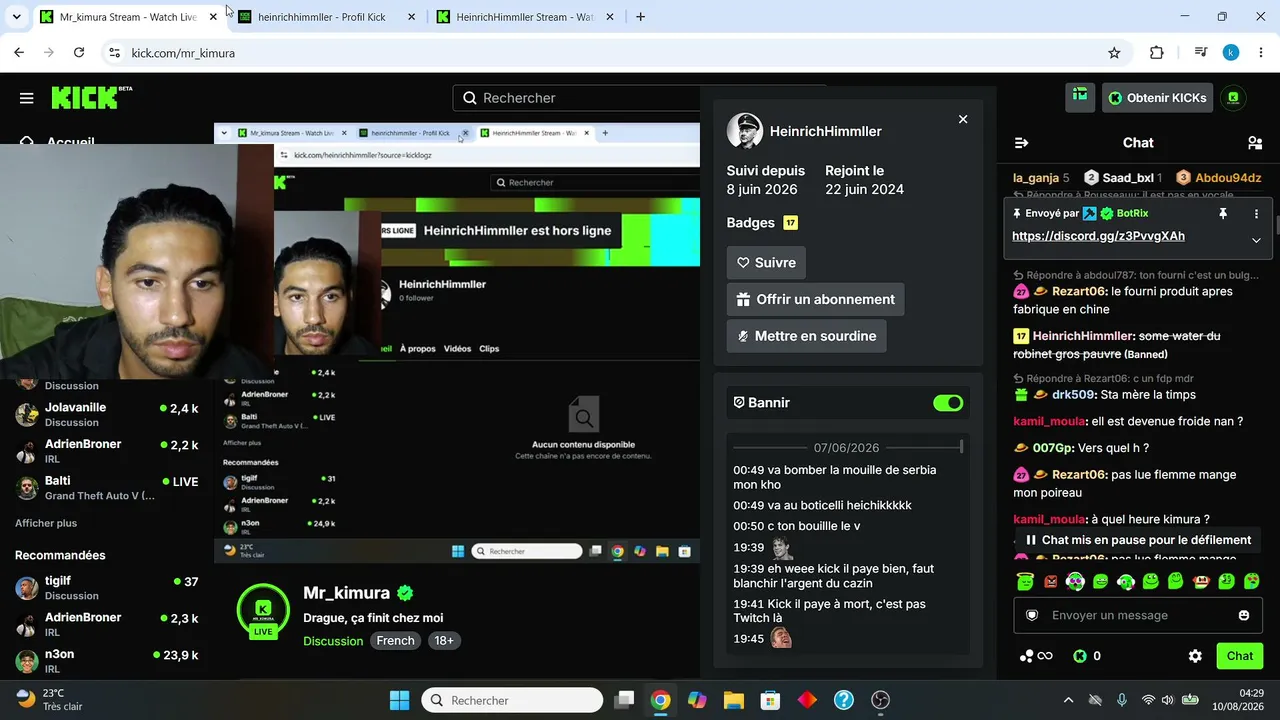The height and width of the screenshot is (720, 1280).
Task: Select the 18+ stream tag
Action: pyautogui.click(x=444, y=641)
